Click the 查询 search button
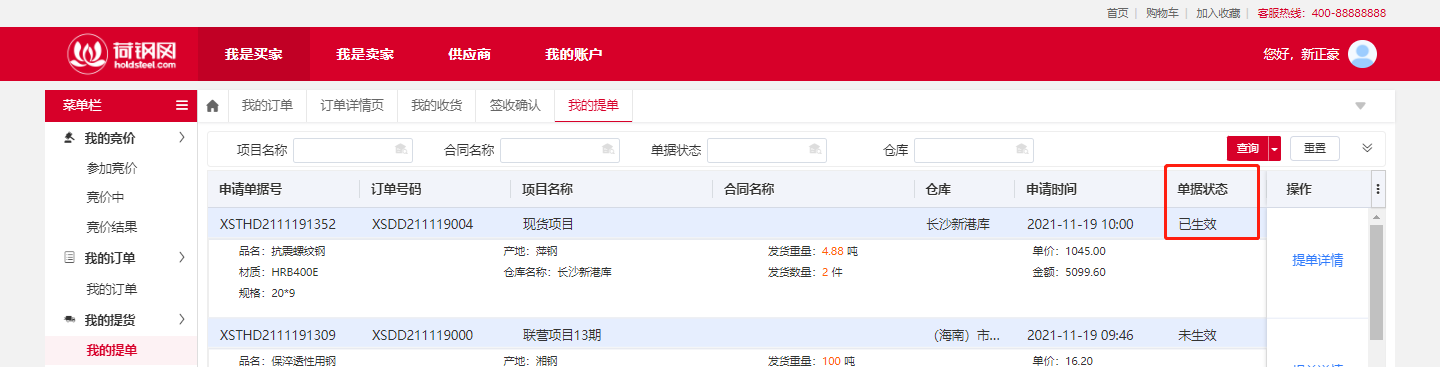 (1247, 148)
